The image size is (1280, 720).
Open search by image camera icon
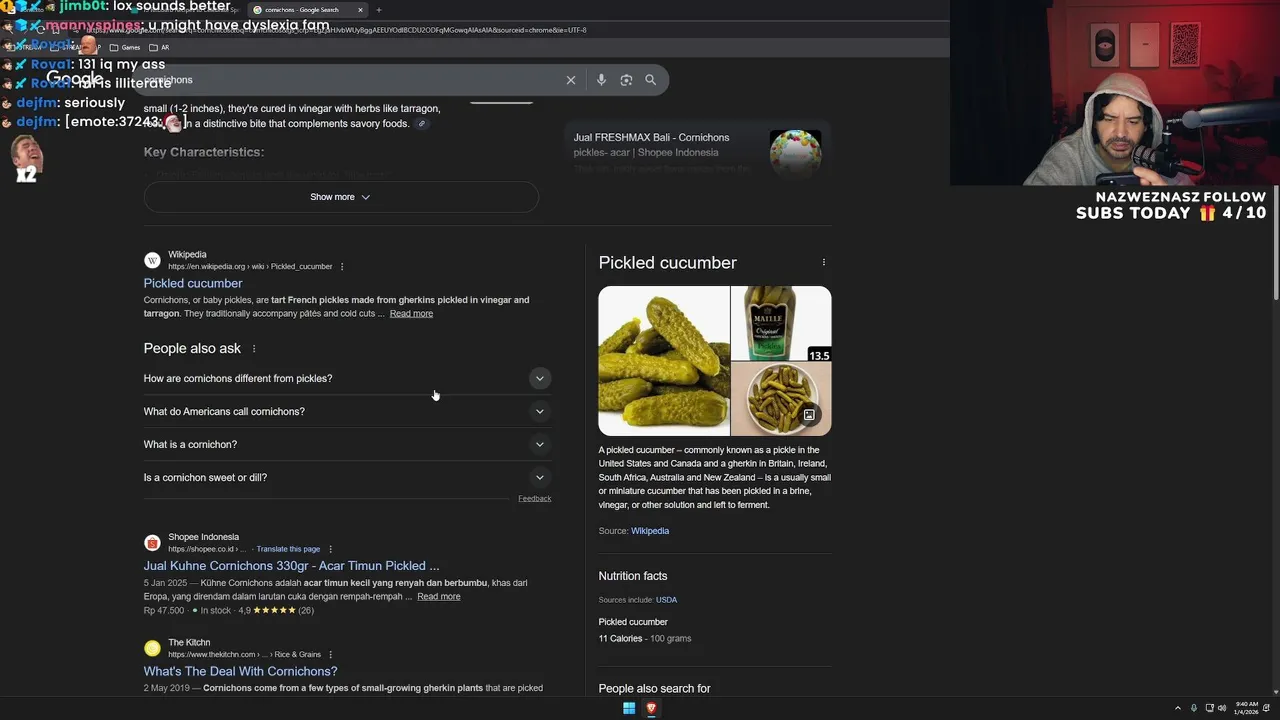pos(626,80)
